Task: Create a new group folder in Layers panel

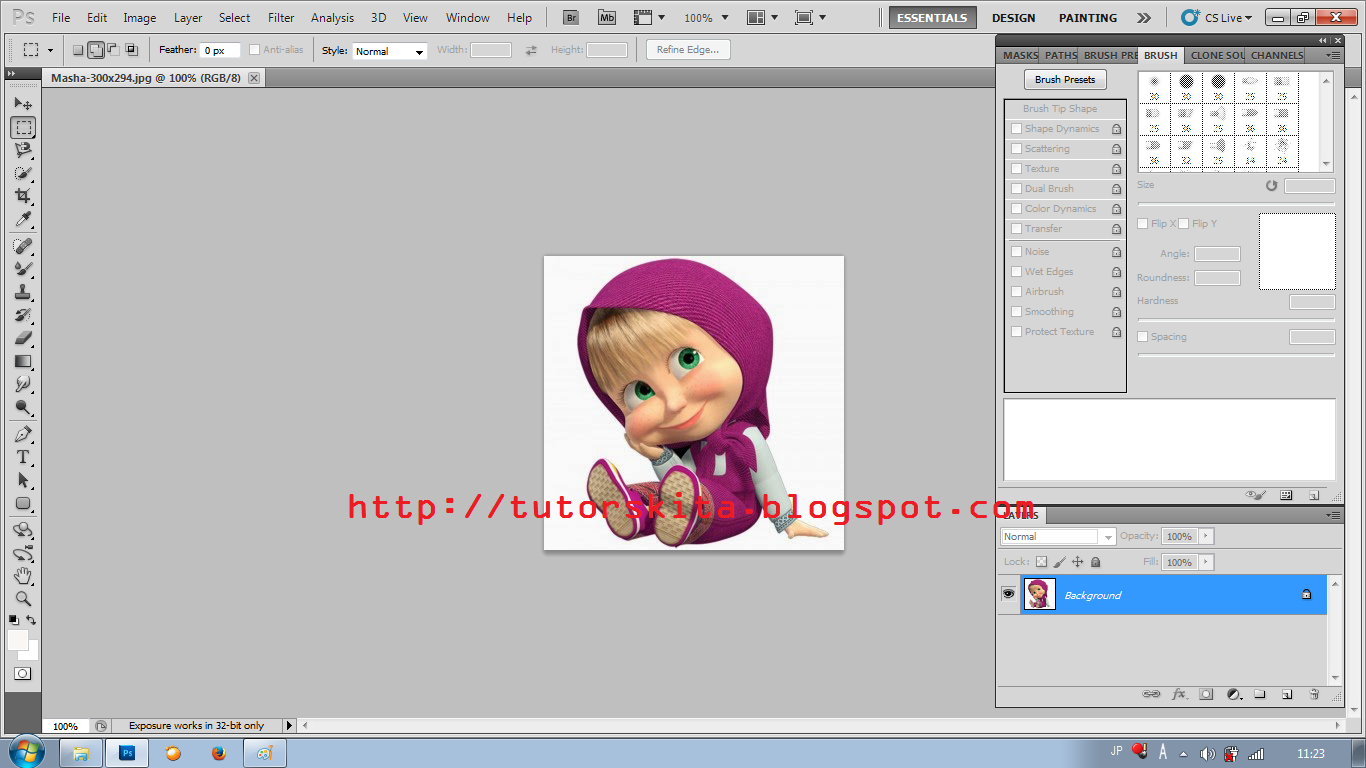Action: point(1260,694)
